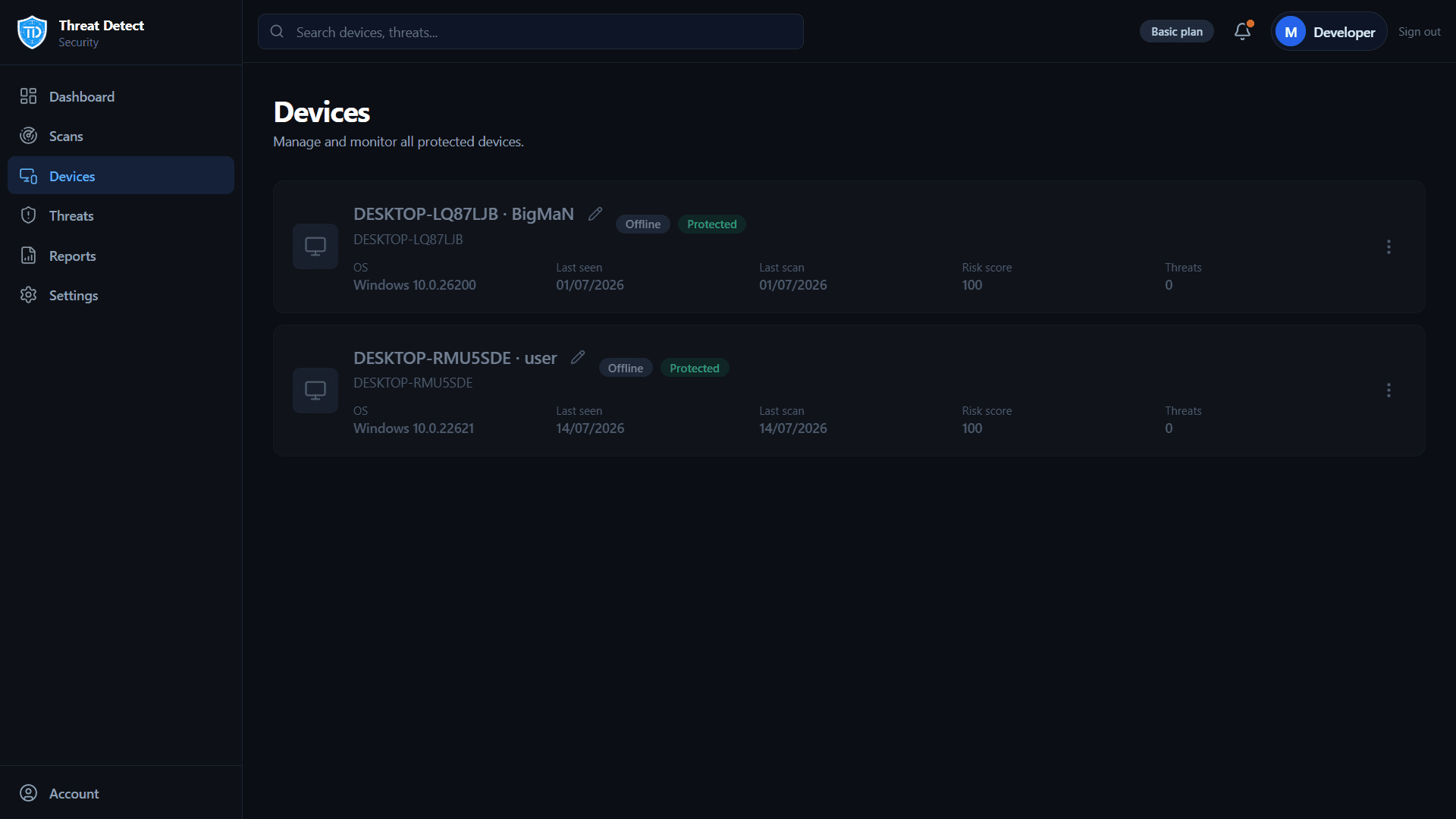This screenshot has height=819, width=1456.
Task: Click the monitor thumbnail for DESKTOP-RMU5SDE
Action: (315, 391)
